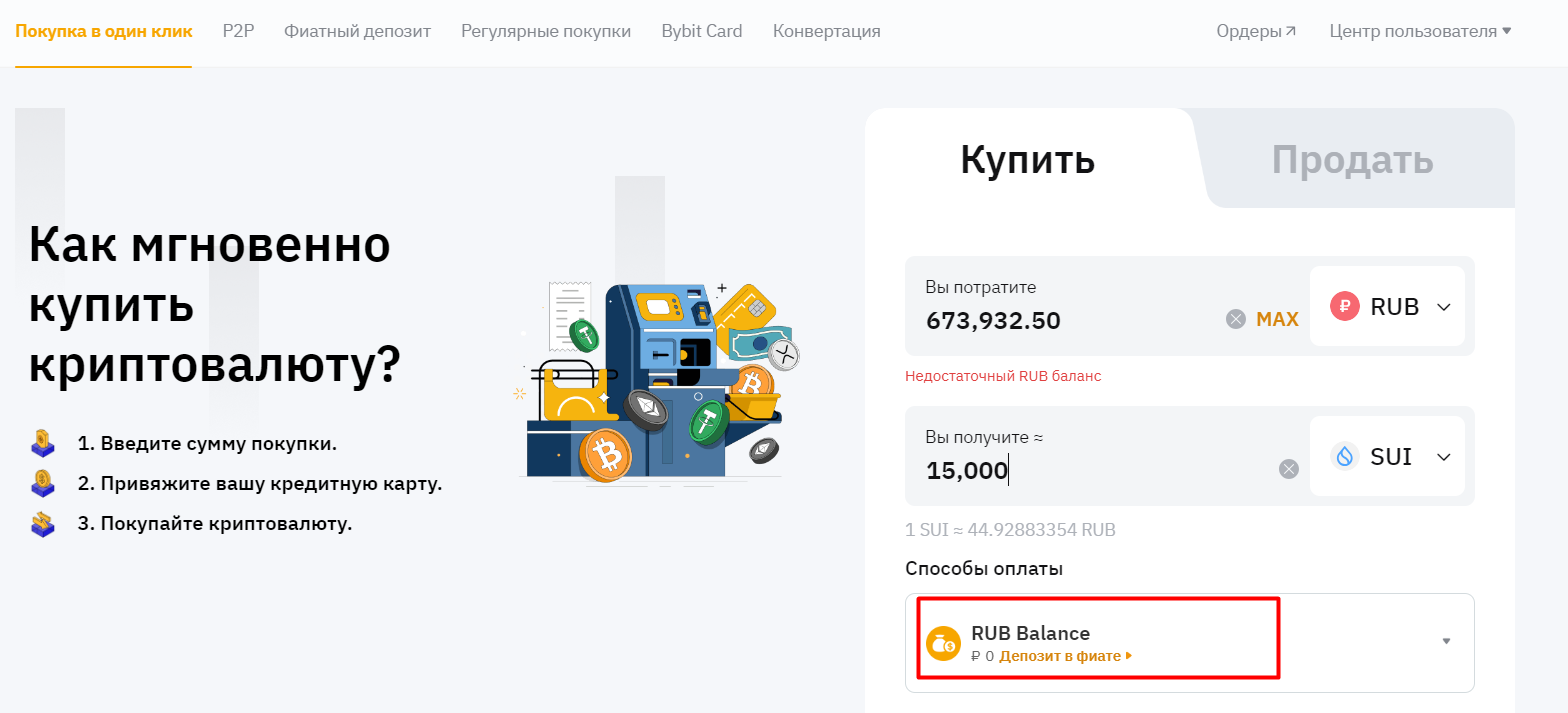Switch to the Продать tab
The height and width of the screenshot is (713, 1568).
1352,160
